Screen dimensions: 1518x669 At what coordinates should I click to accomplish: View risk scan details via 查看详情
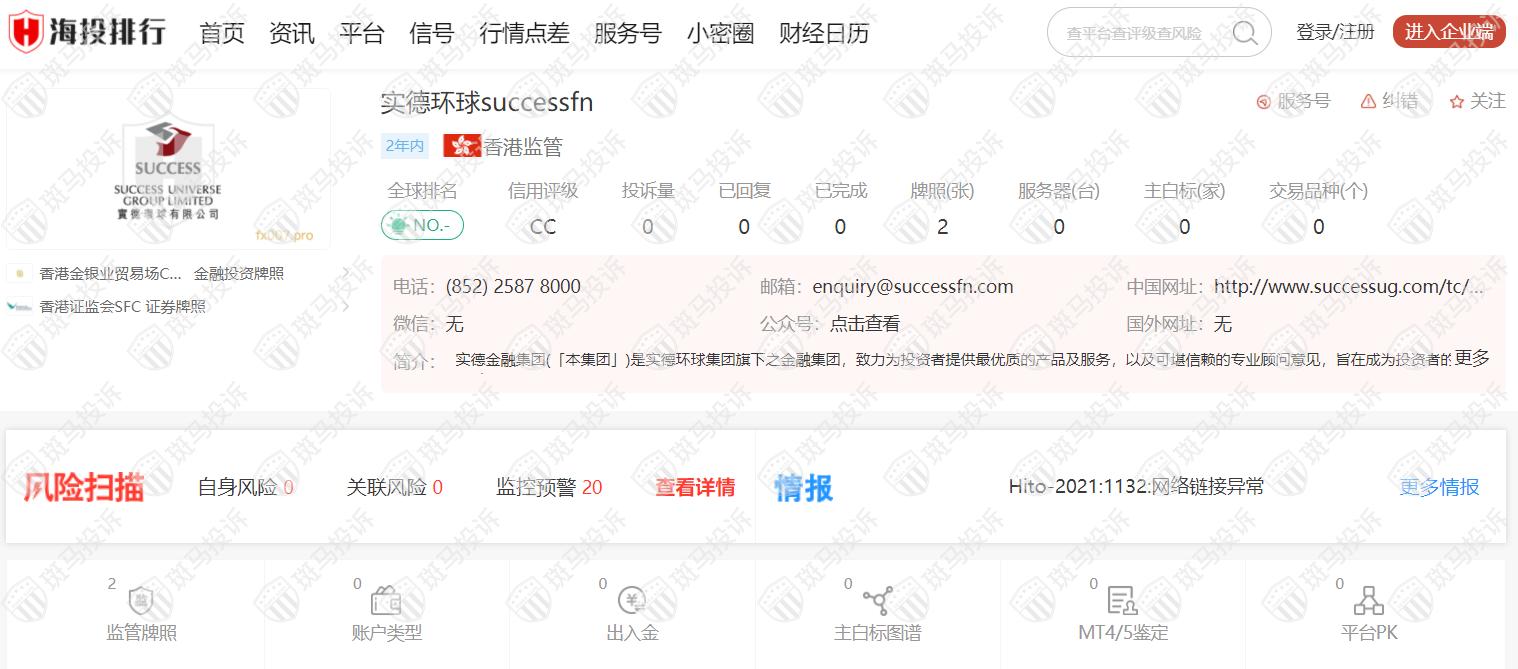click(695, 487)
